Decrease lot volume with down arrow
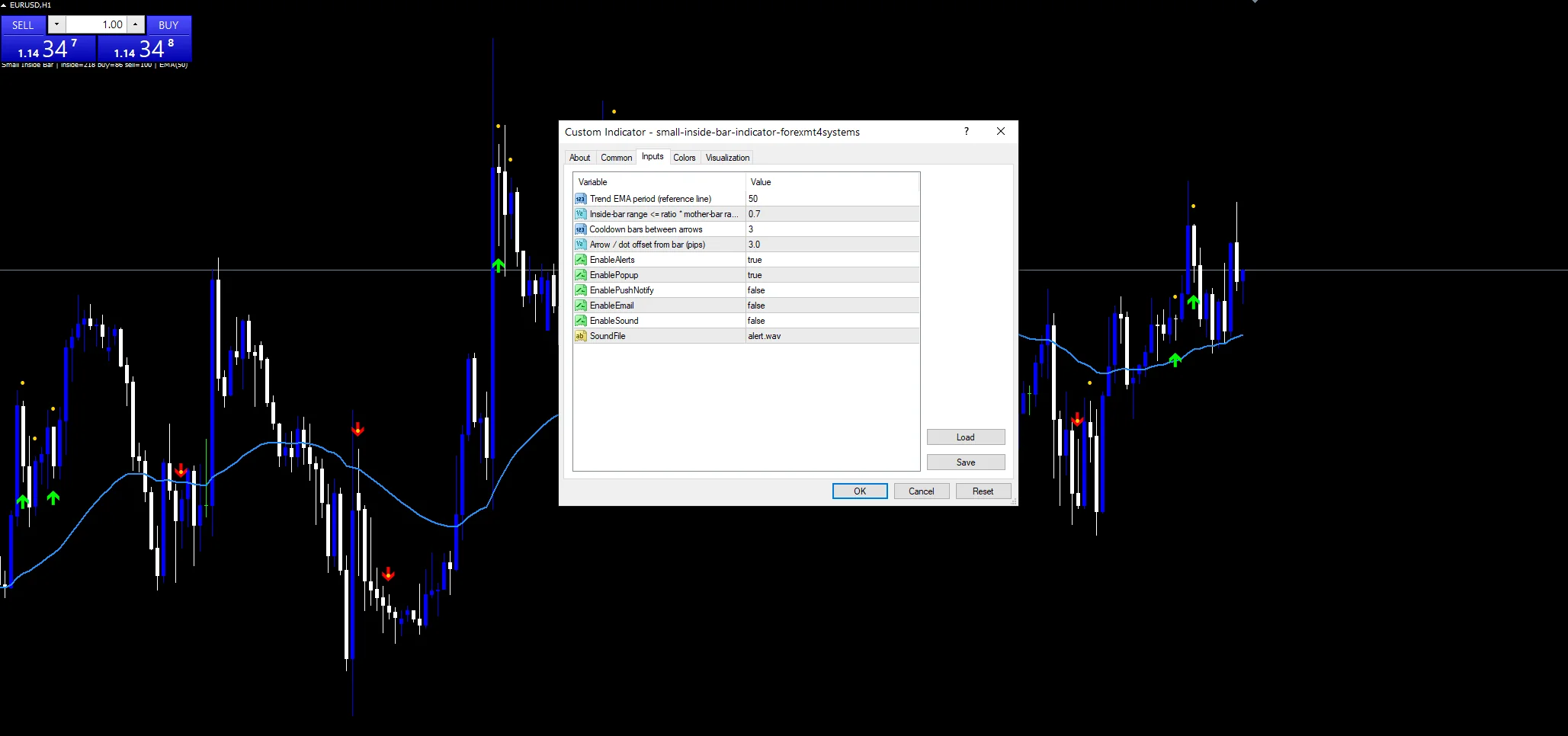Image resolution: width=1568 pixels, height=736 pixels. [x=56, y=25]
